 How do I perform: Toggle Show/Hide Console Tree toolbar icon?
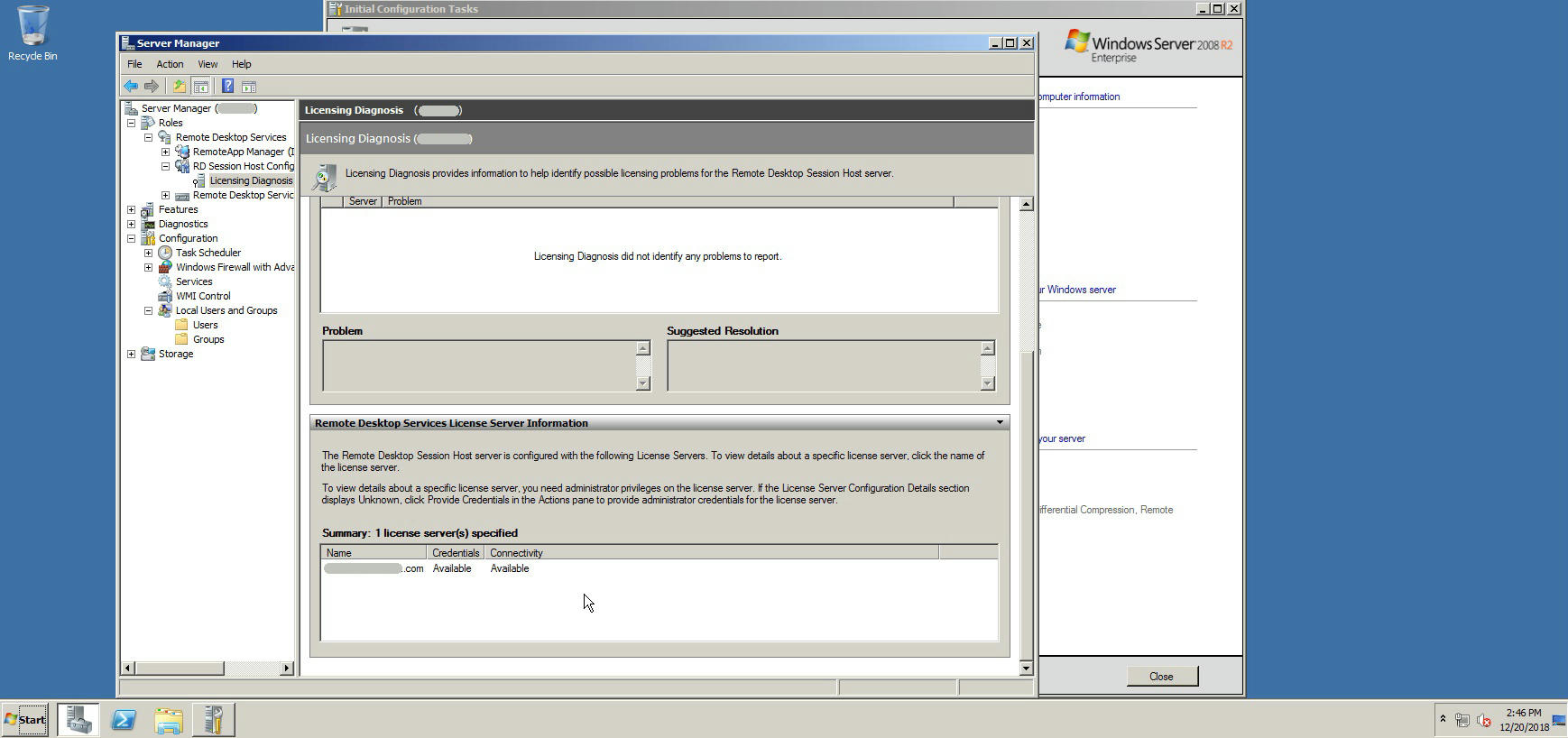(x=201, y=87)
